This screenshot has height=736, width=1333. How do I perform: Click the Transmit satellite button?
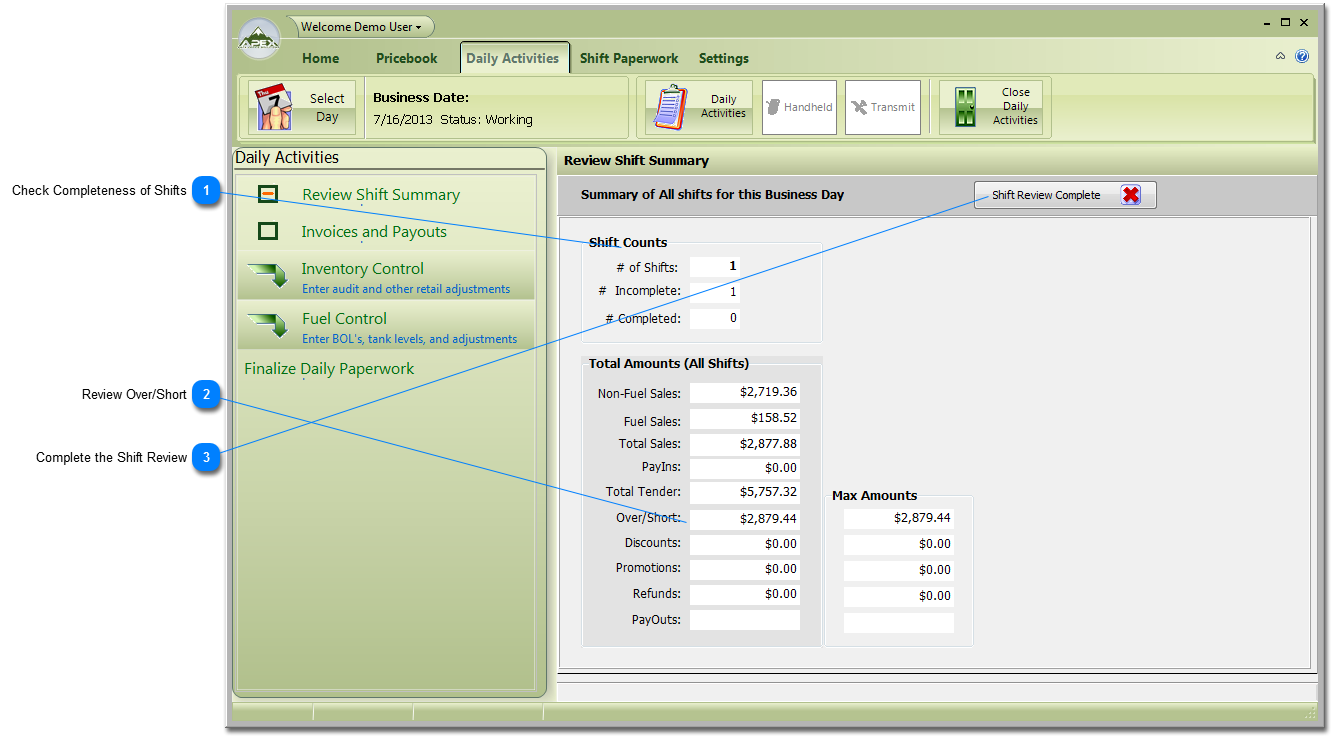pos(882,108)
